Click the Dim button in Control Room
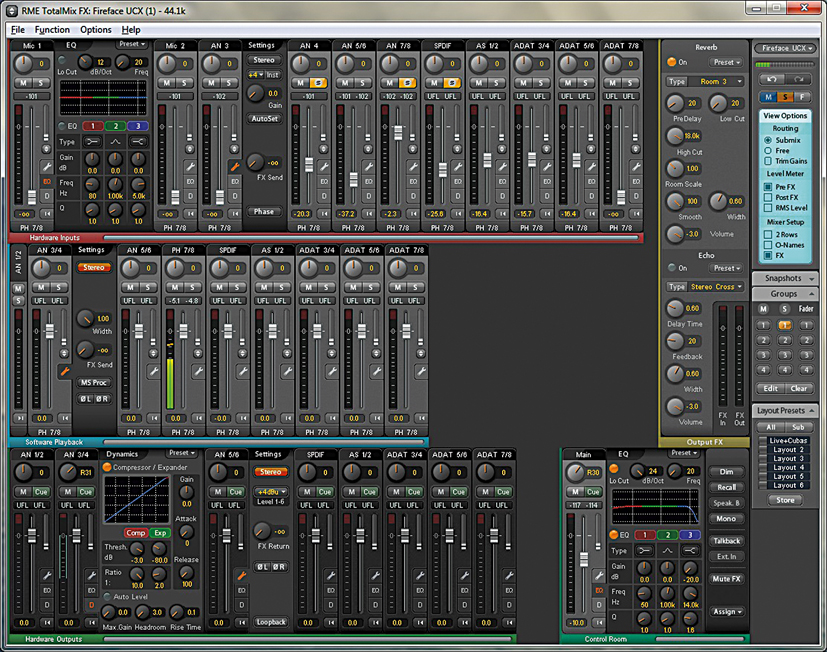Viewport: 827px width, 652px height. coord(727,472)
